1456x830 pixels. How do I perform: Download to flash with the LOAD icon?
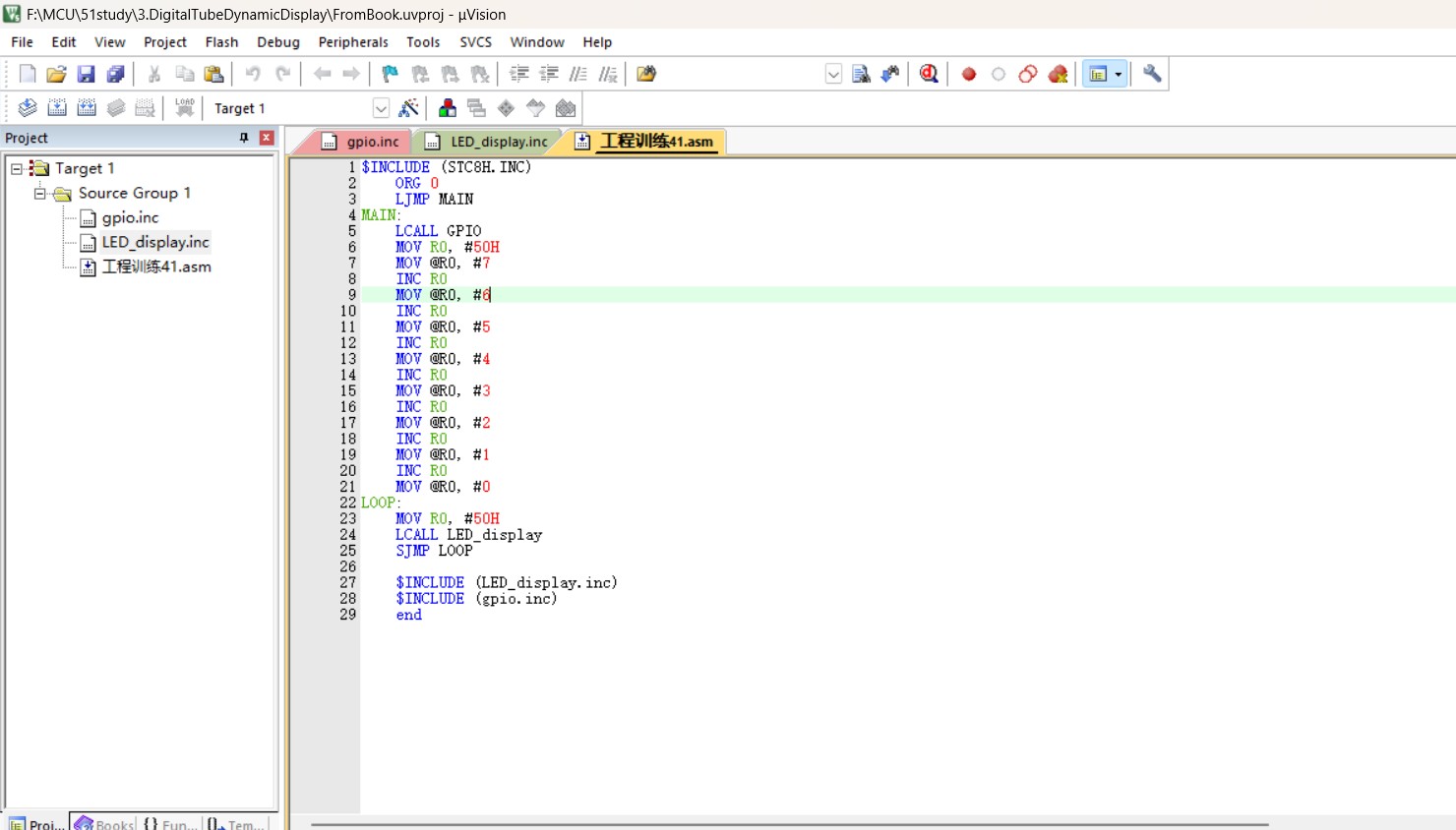[184, 108]
